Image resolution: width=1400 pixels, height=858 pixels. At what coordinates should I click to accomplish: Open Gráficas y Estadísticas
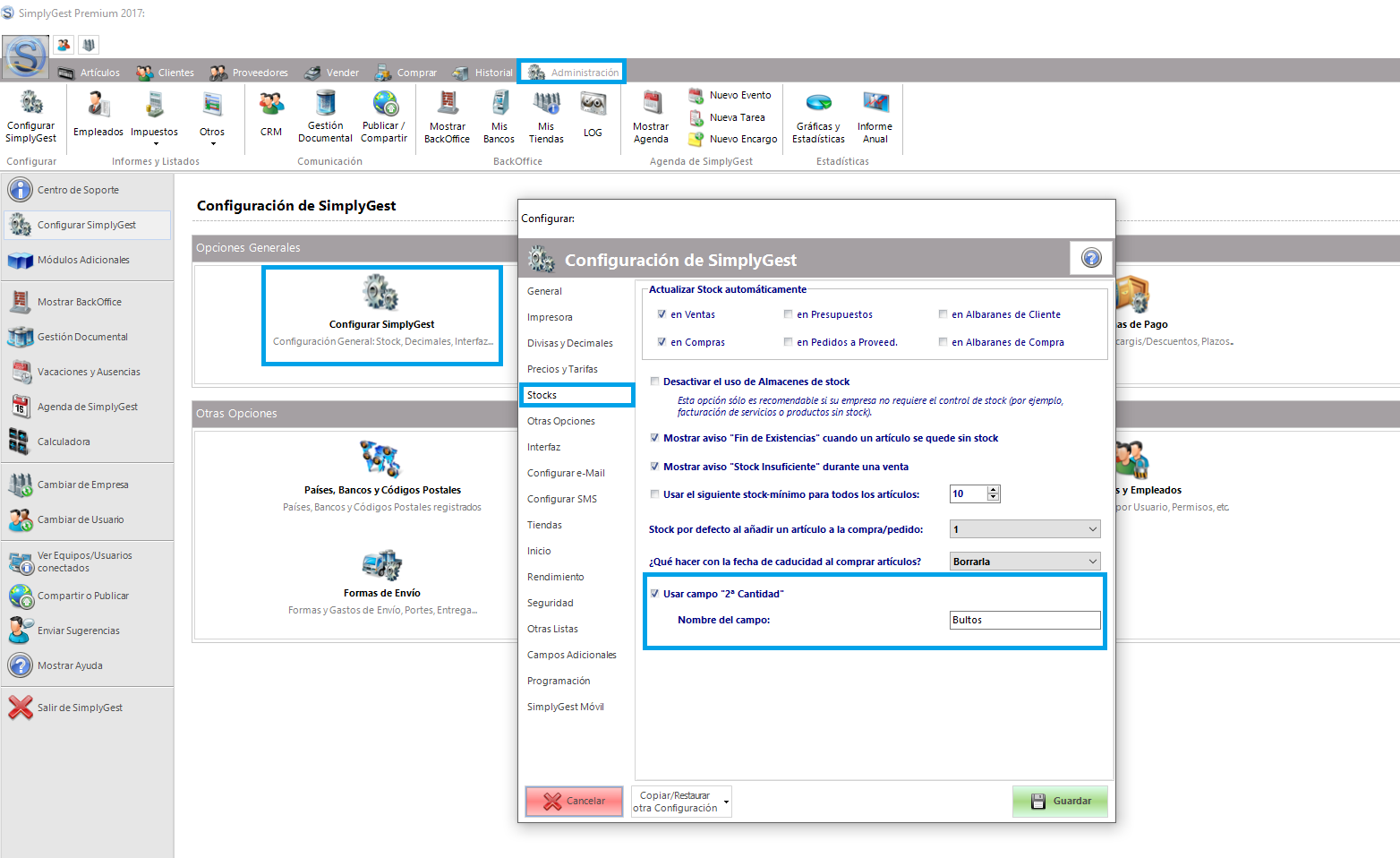coord(818,116)
